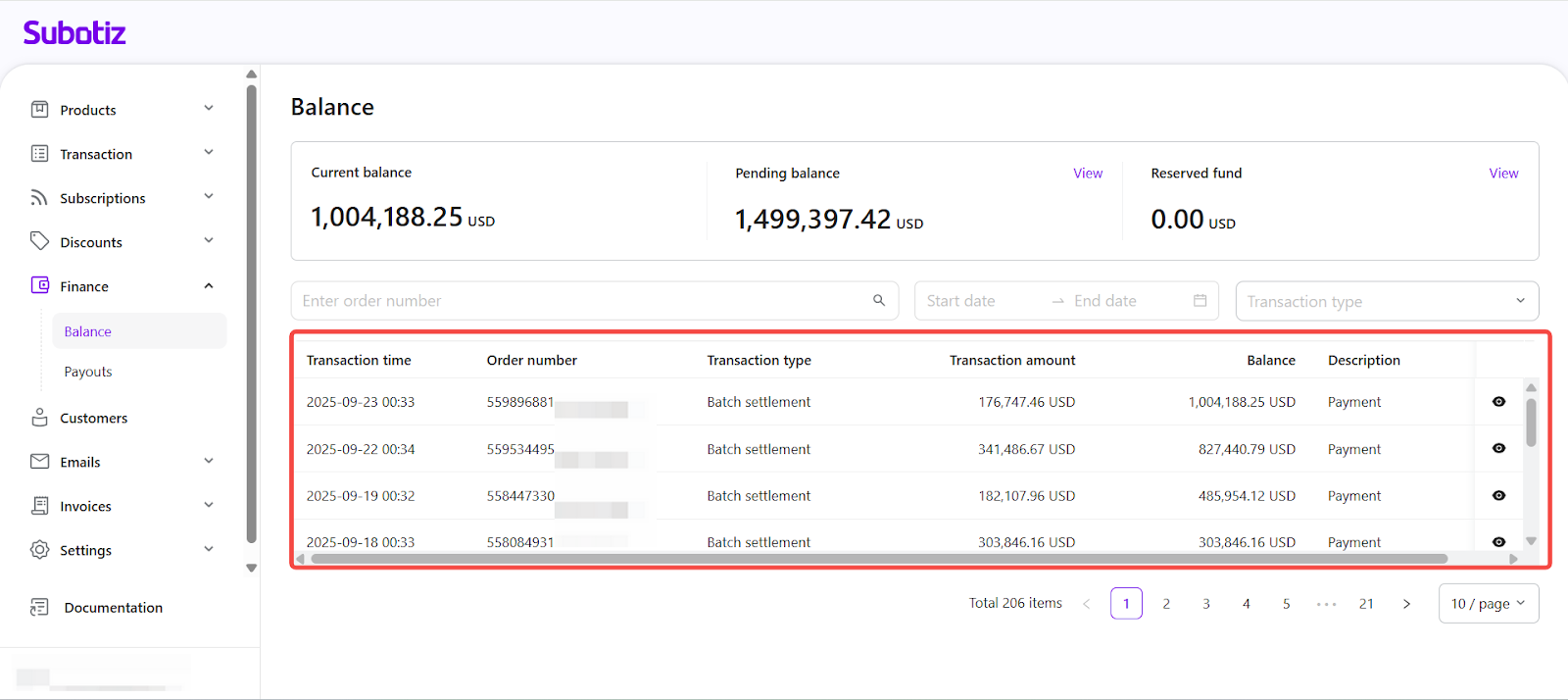1568x700 pixels.
Task: Click the Products sidebar icon
Action: pos(39,110)
